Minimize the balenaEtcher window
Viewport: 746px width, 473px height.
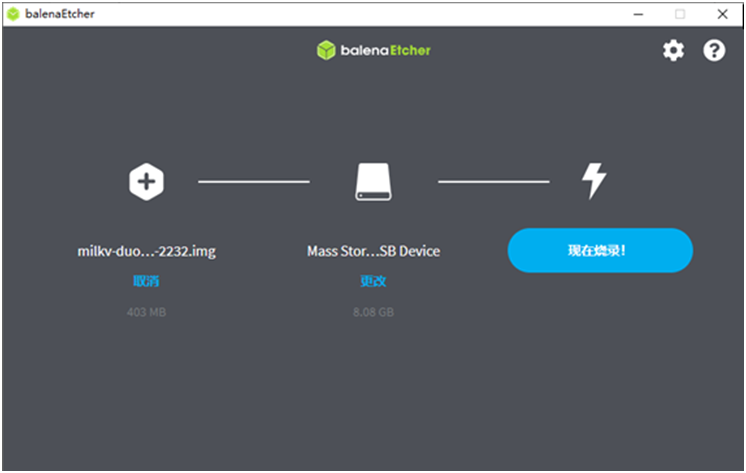tap(638, 14)
